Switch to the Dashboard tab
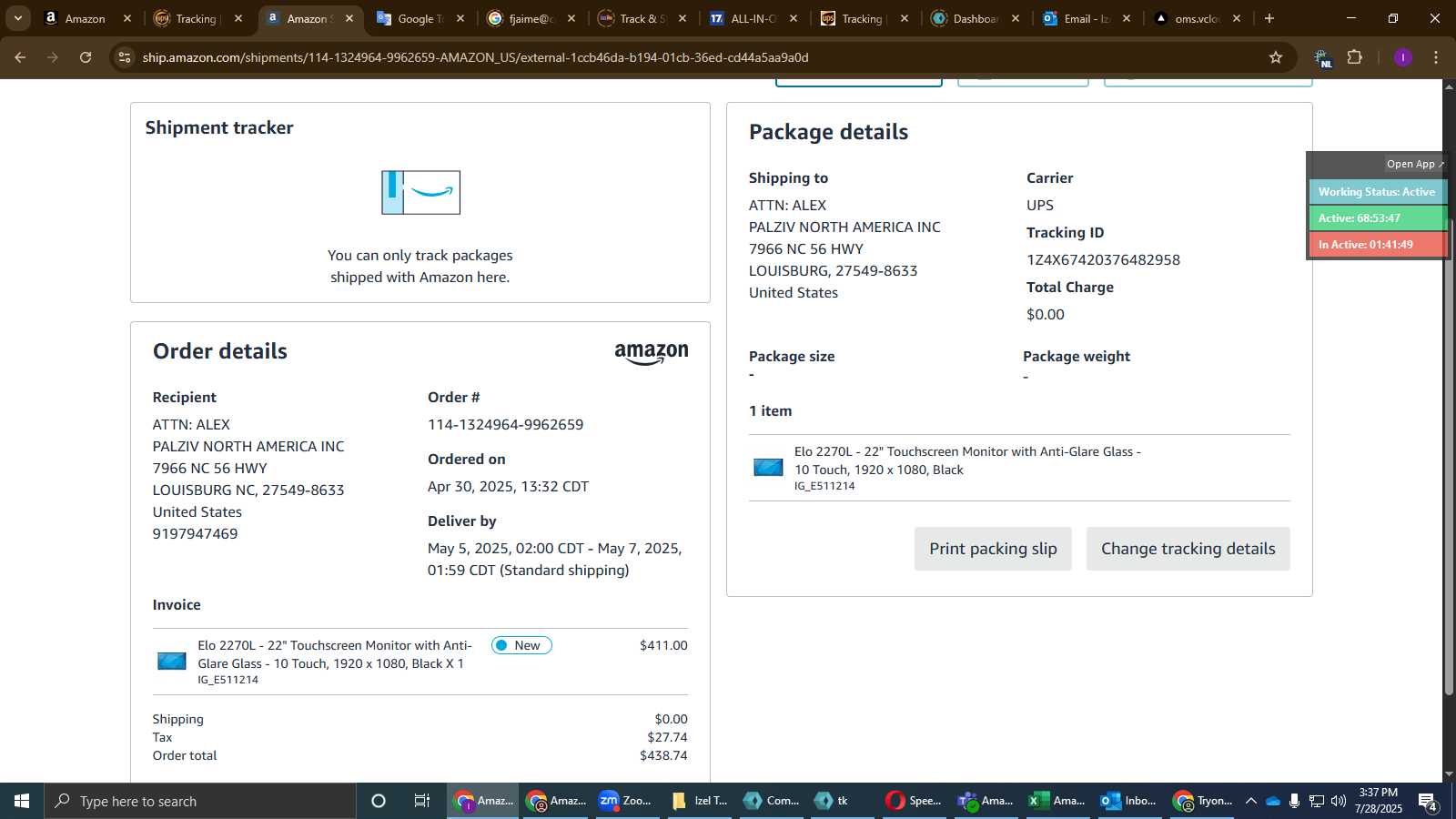The width and height of the screenshot is (1456, 819). [x=975, y=18]
